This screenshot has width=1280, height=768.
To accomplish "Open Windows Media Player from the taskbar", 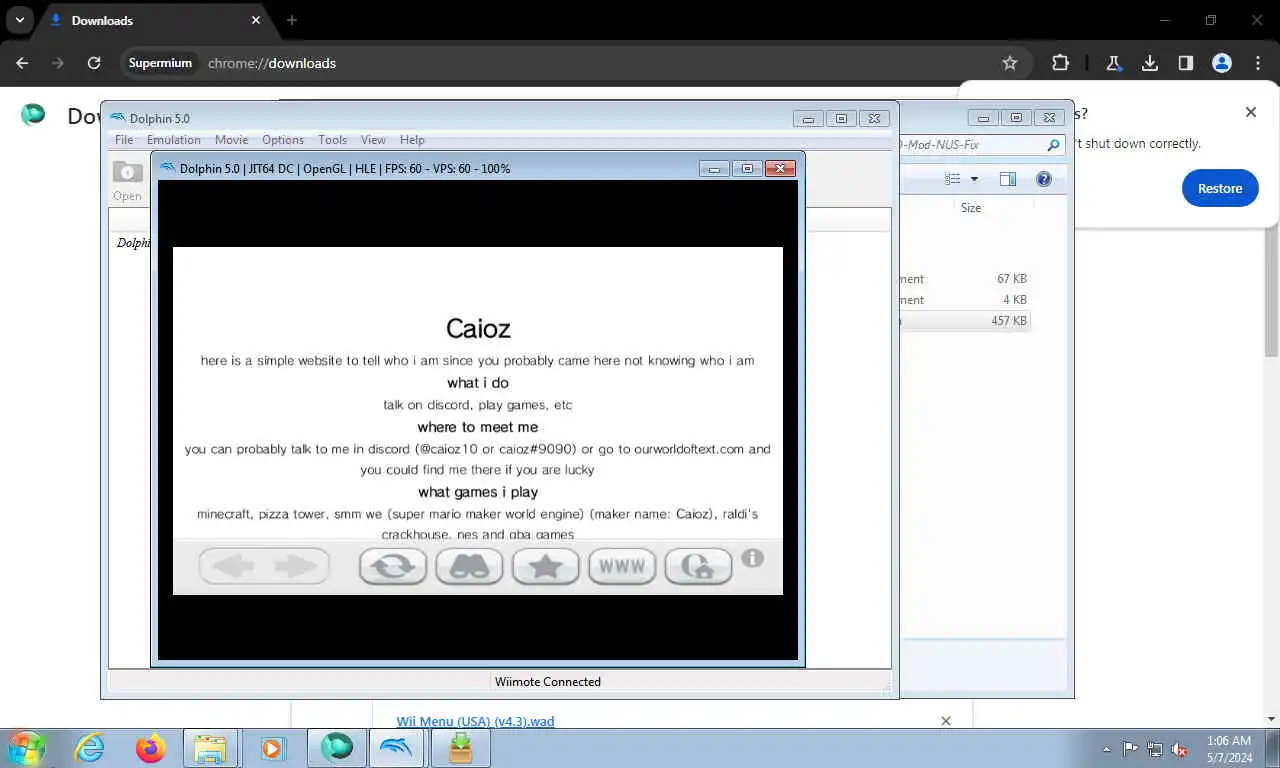I will 271,748.
